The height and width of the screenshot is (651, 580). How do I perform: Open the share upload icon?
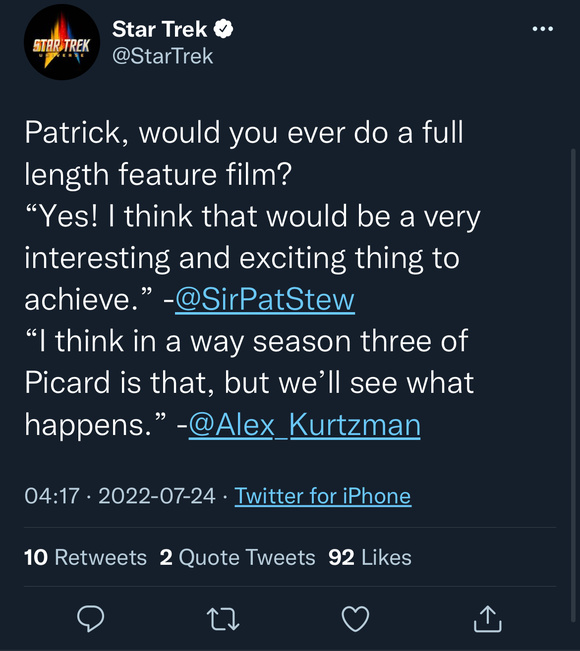488,619
